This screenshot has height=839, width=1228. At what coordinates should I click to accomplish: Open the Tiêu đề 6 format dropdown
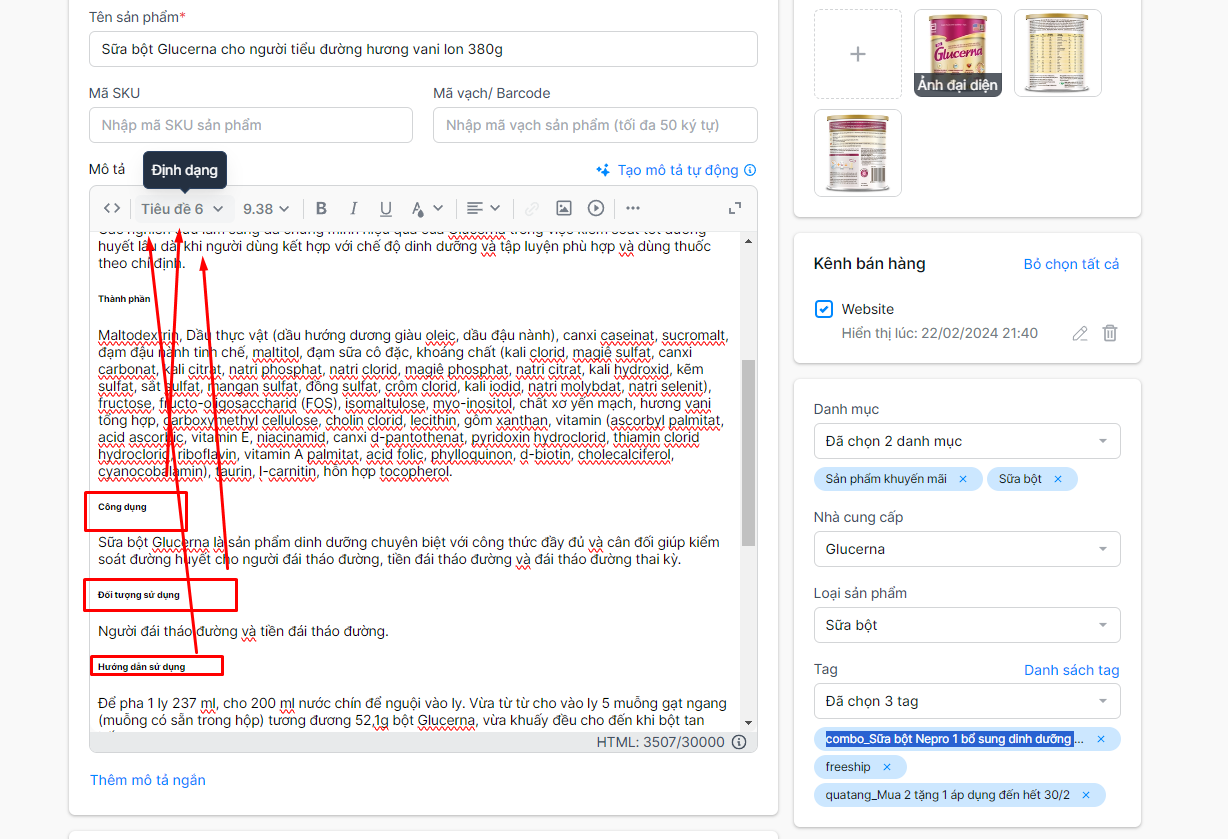click(183, 208)
